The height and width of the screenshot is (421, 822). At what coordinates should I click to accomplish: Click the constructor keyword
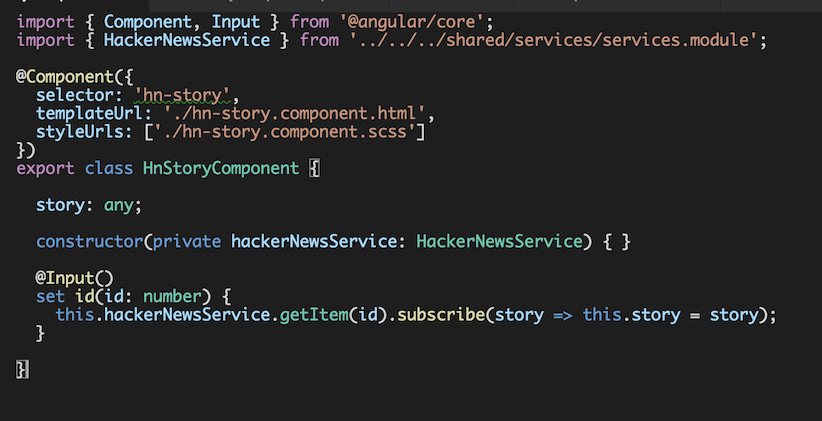(x=89, y=242)
